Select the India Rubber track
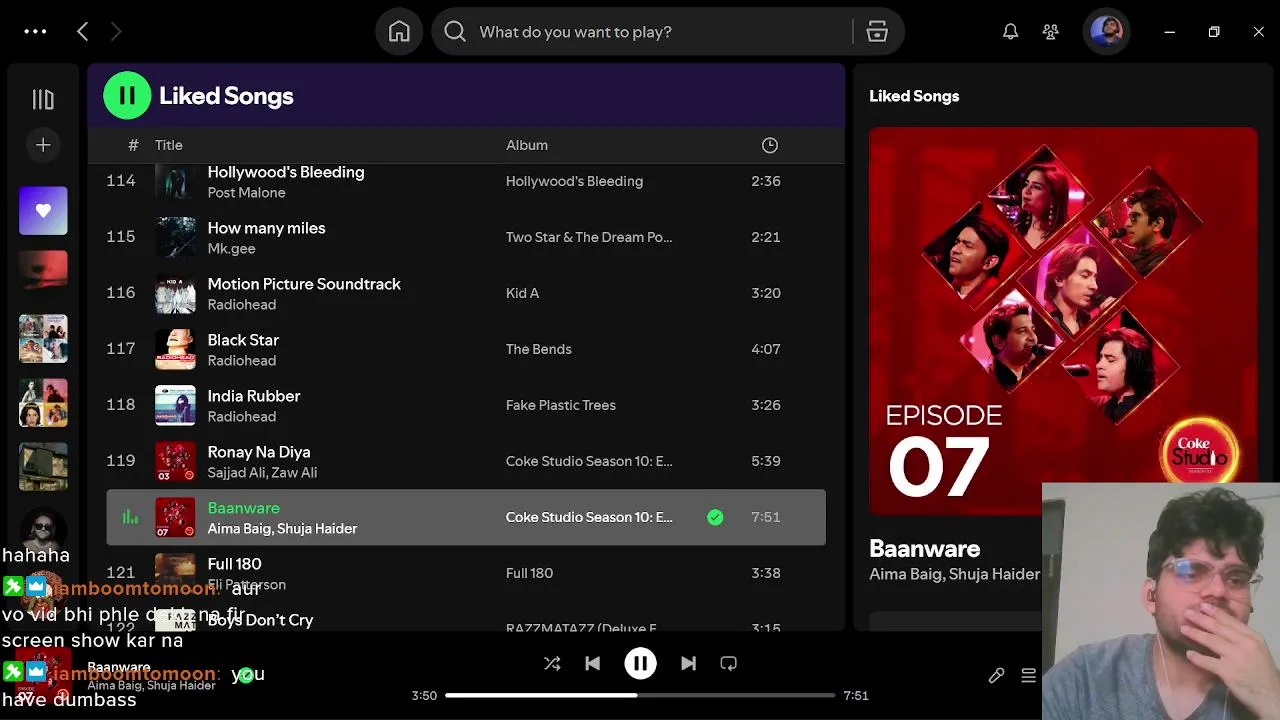This screenshot has height=720, width=1280. point(254,396)
